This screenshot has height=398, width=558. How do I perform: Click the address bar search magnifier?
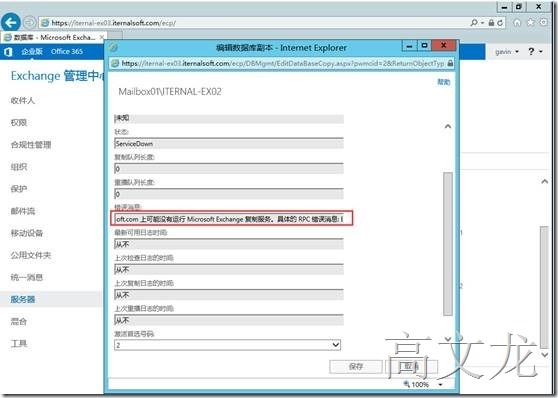click(474, 23)
